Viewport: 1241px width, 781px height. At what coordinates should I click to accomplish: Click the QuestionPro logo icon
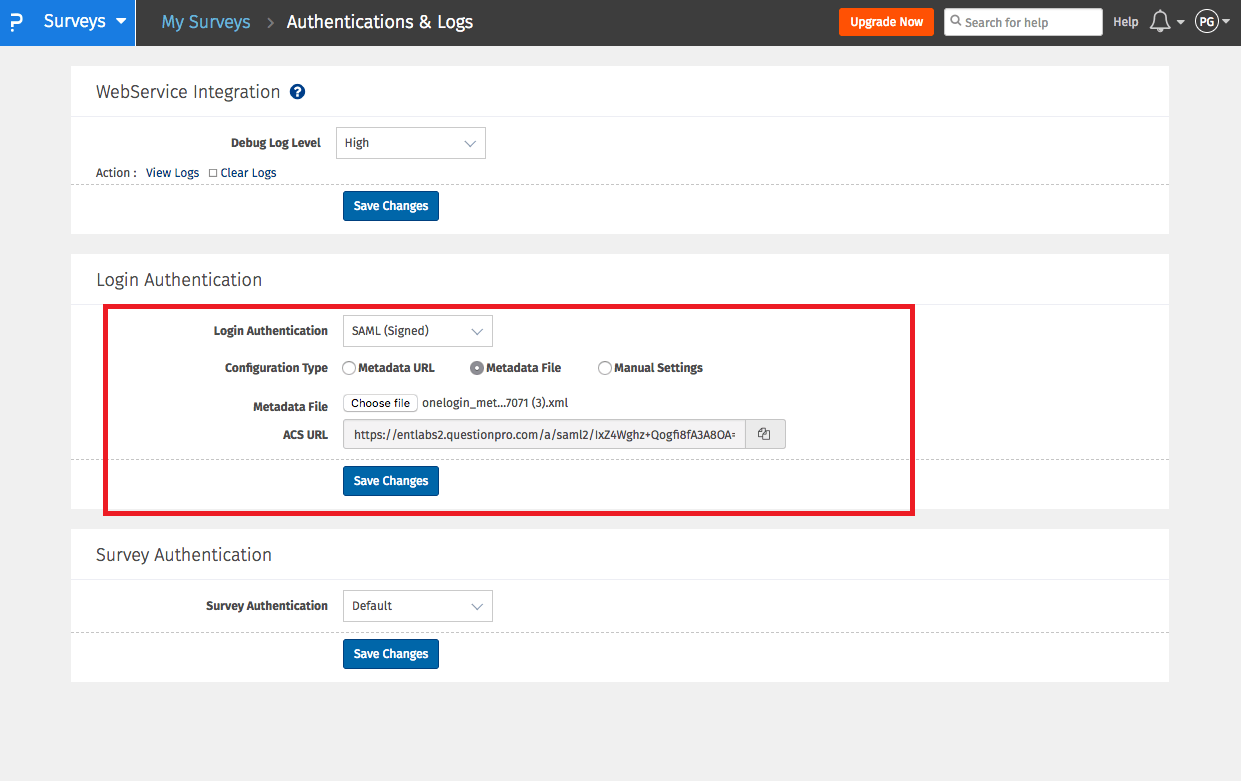16,22
